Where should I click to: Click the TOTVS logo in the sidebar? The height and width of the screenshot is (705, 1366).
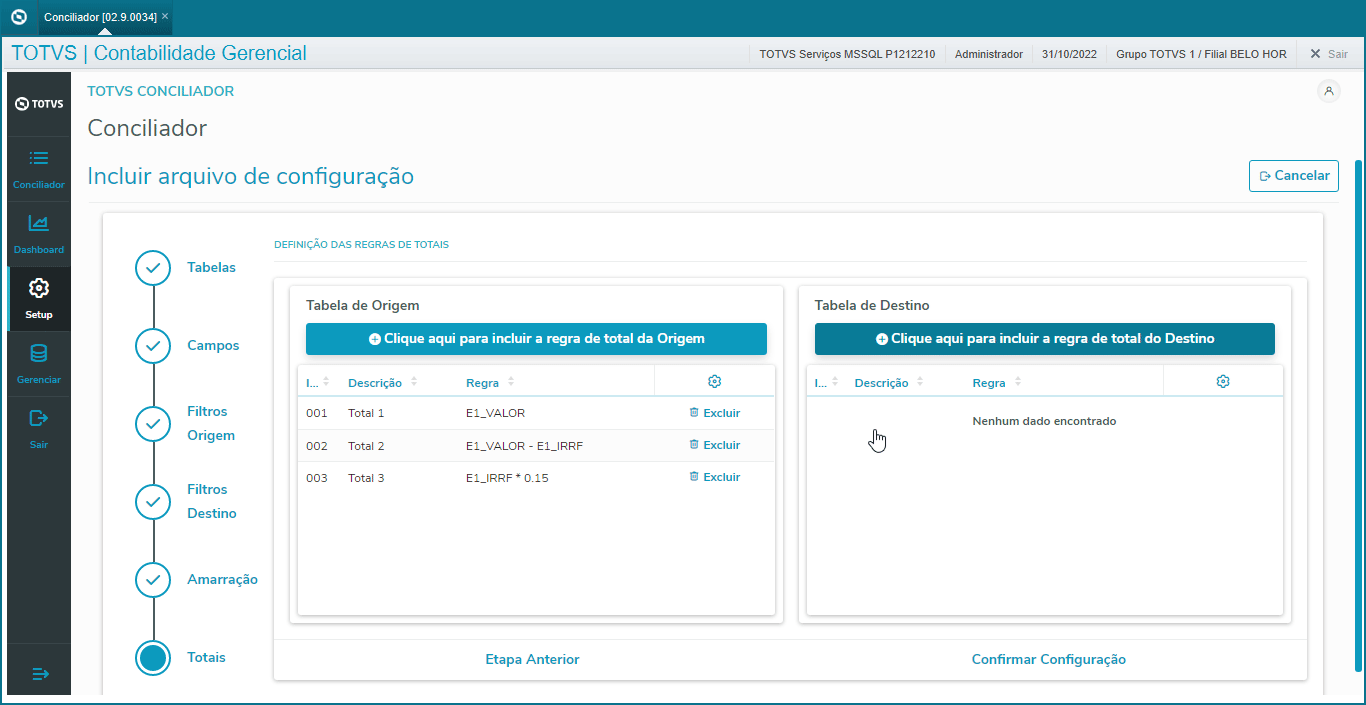click(39, 104)
